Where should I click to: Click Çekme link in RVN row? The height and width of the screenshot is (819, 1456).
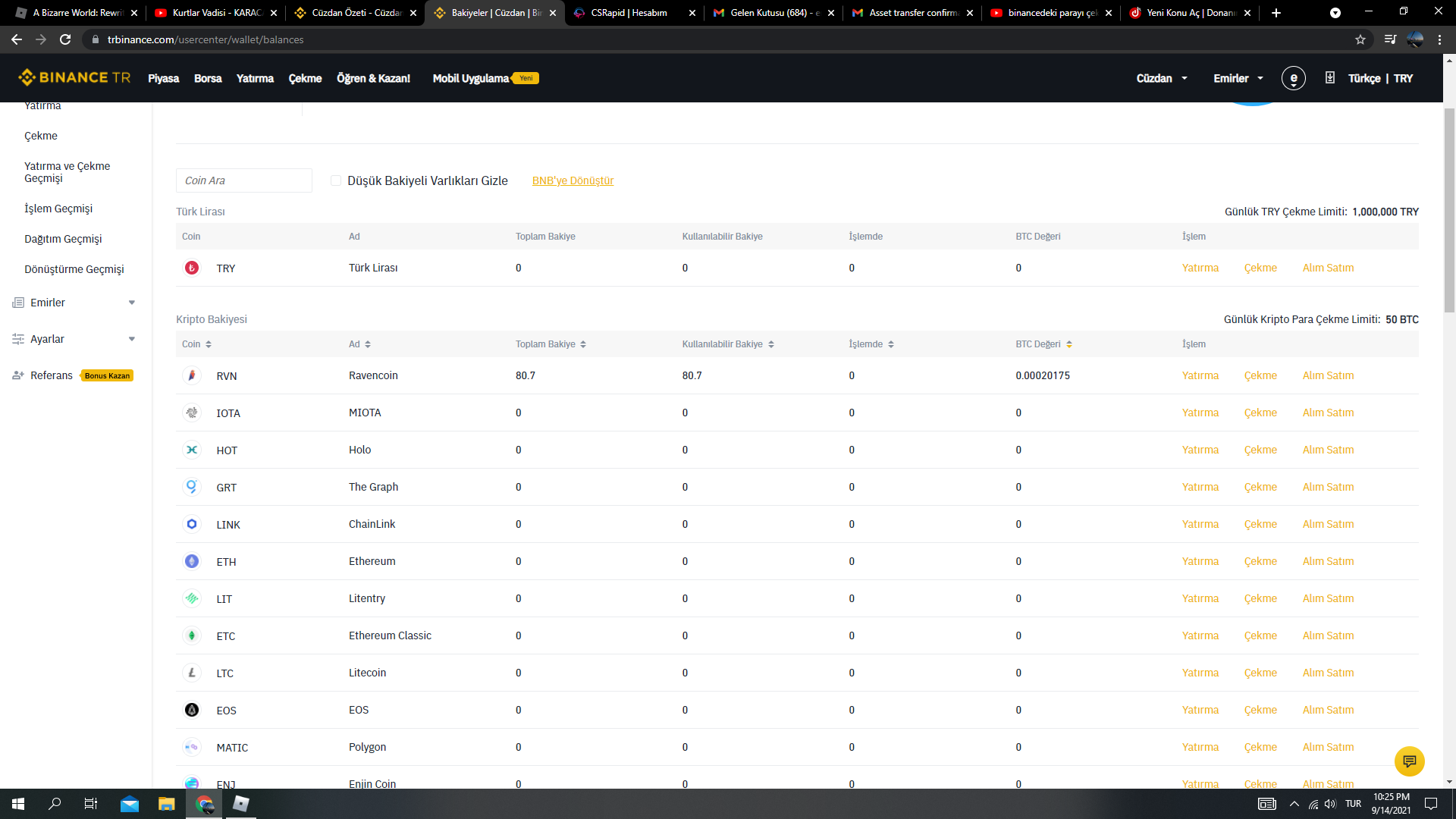click(x=1260, y=375)
